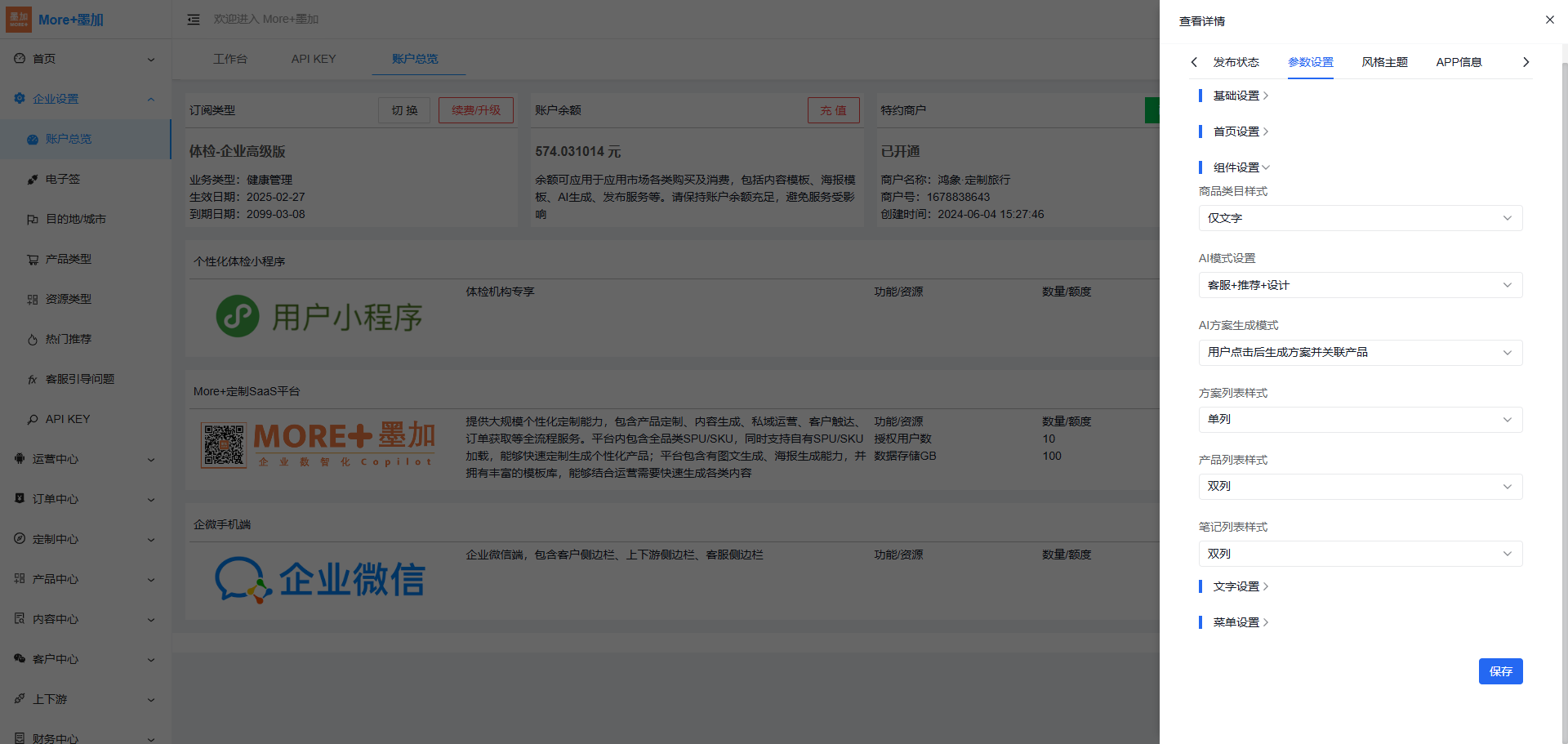Image resolution: width=1568 pixels, height=744 pixels.
Task: Close the 查看详情 detail drawer
Action: click(1549, 20)
